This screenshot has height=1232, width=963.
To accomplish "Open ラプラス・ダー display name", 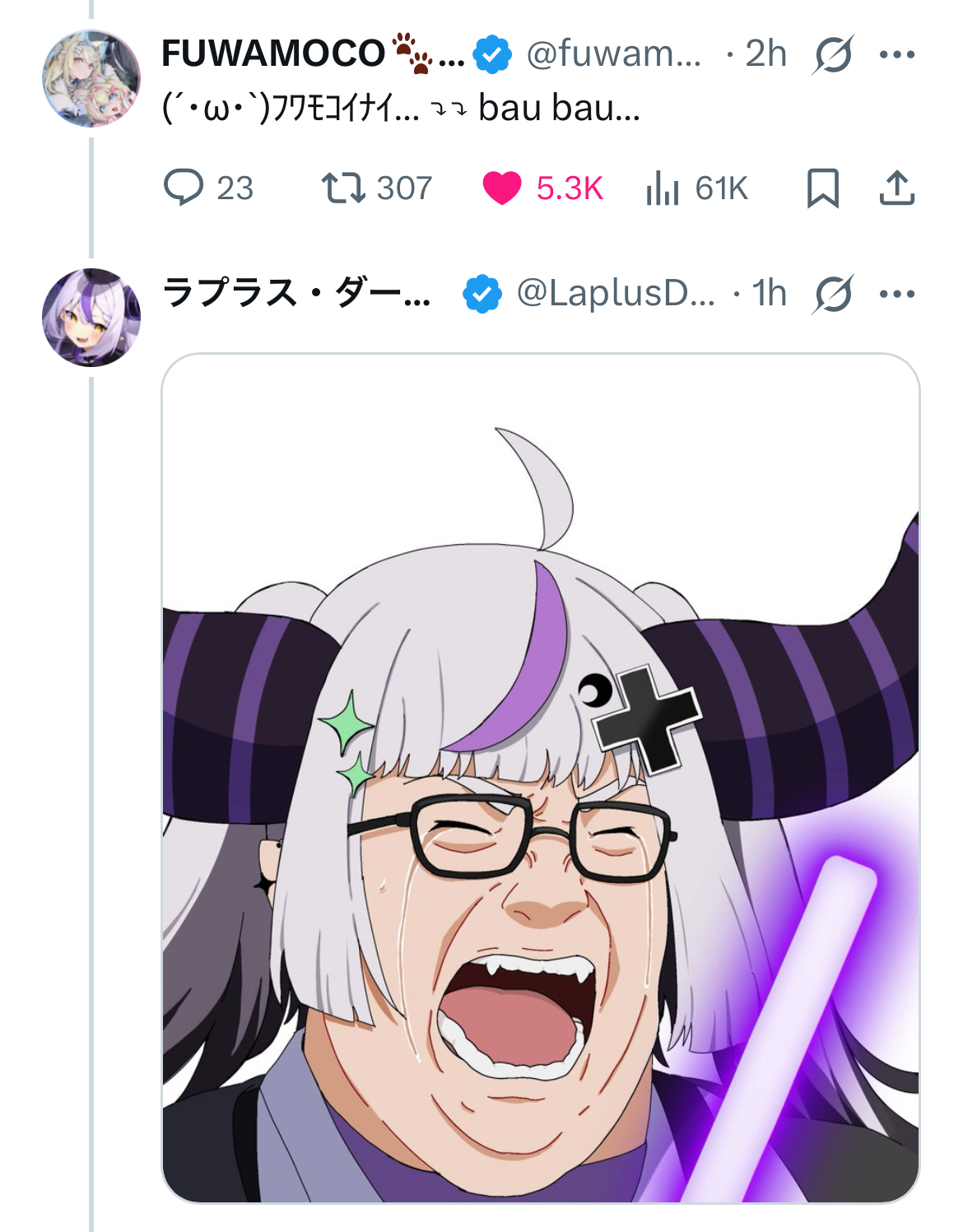I will (x=296, y=293).
